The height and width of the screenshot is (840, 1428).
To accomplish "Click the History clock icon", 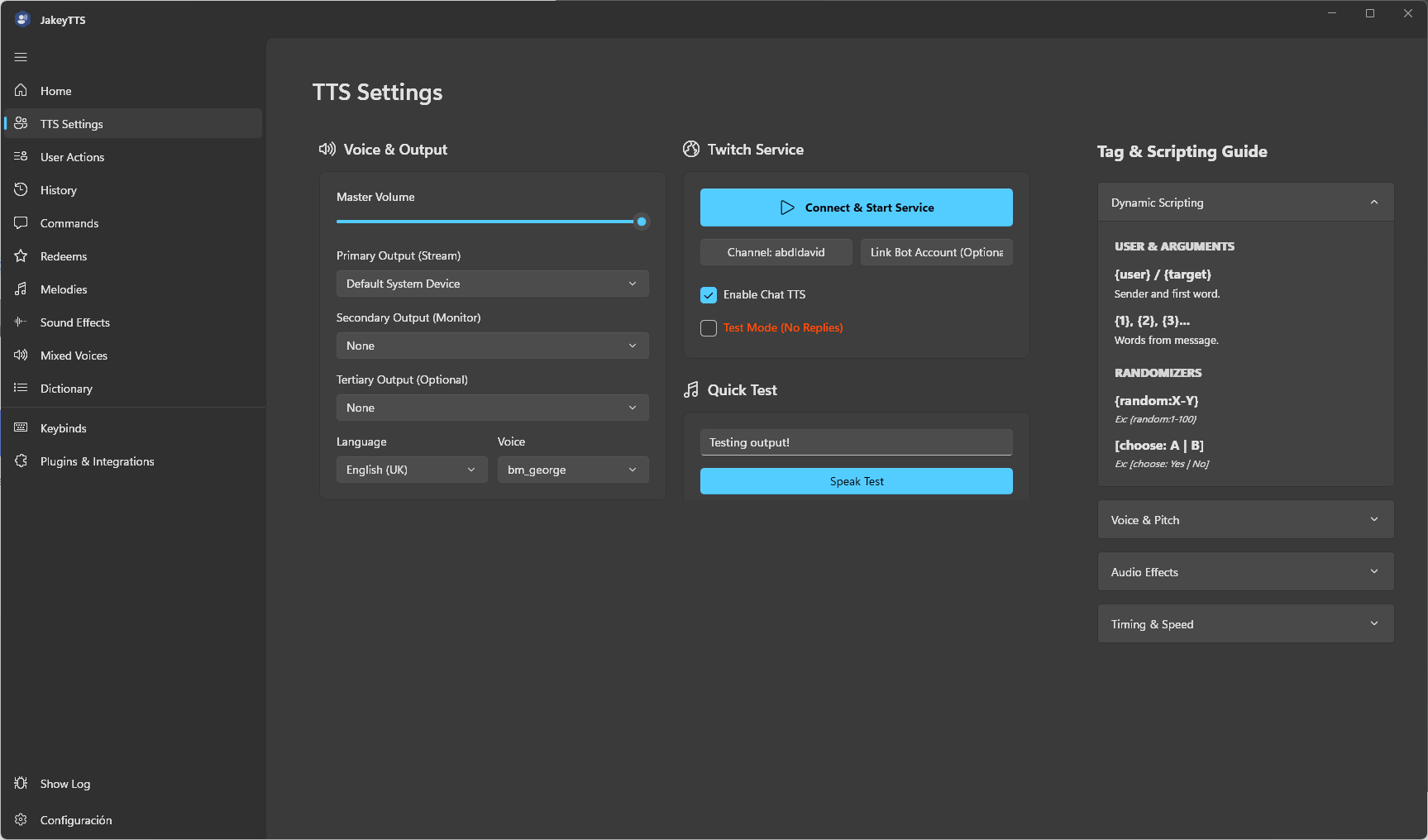I will (21, 189).
